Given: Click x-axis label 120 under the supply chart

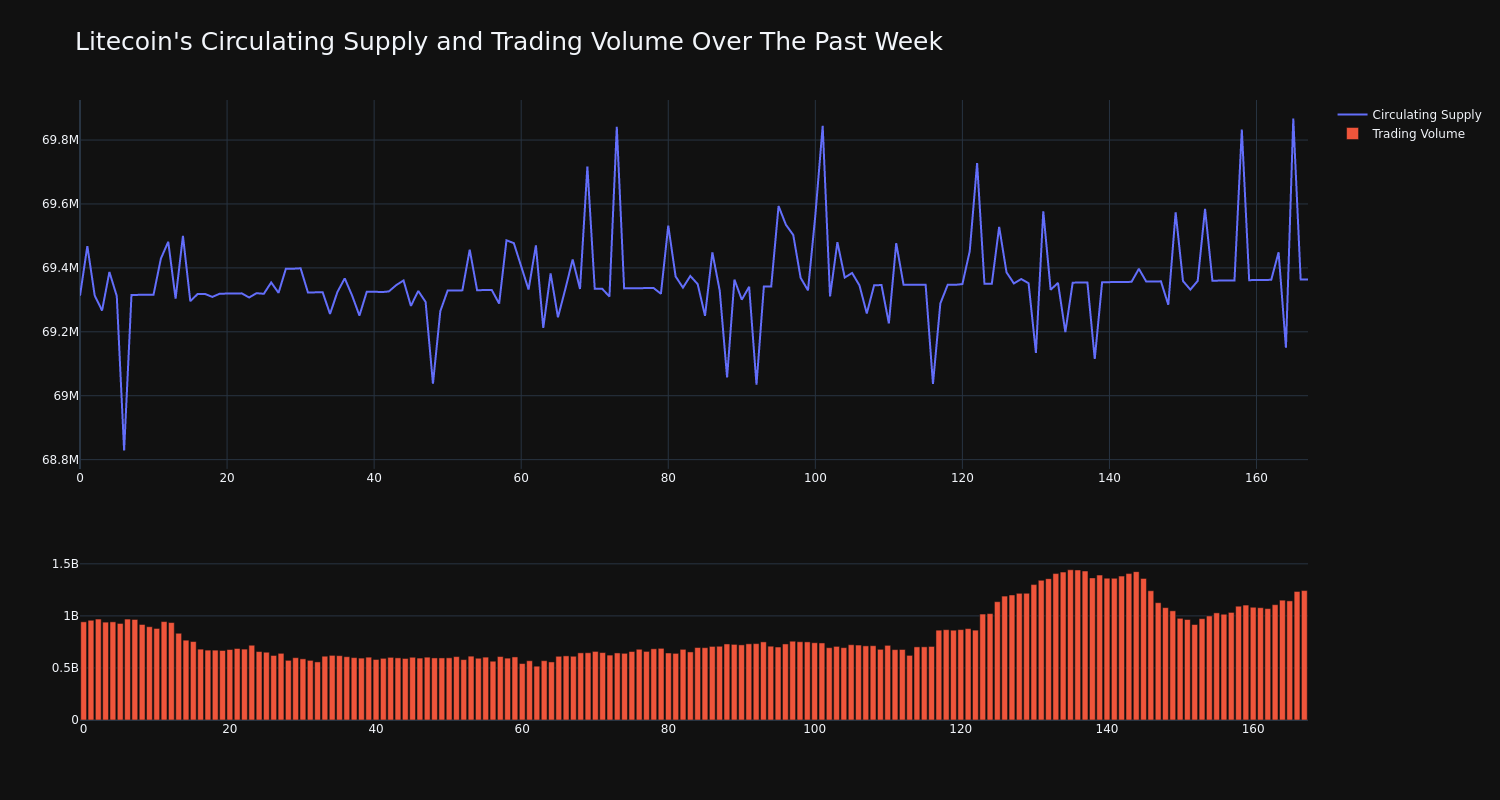Looking at the screenshot, I should [962, 478].
